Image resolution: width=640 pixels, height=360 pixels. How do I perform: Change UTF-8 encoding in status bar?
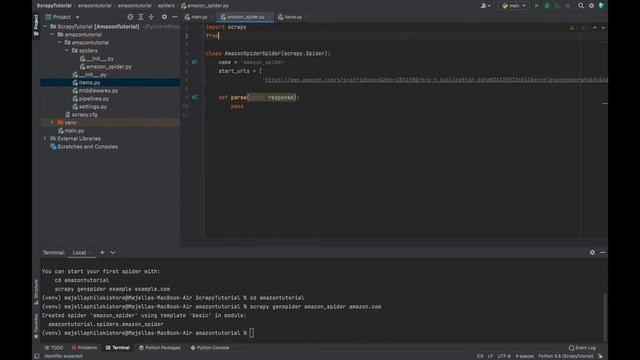(504, 356)
